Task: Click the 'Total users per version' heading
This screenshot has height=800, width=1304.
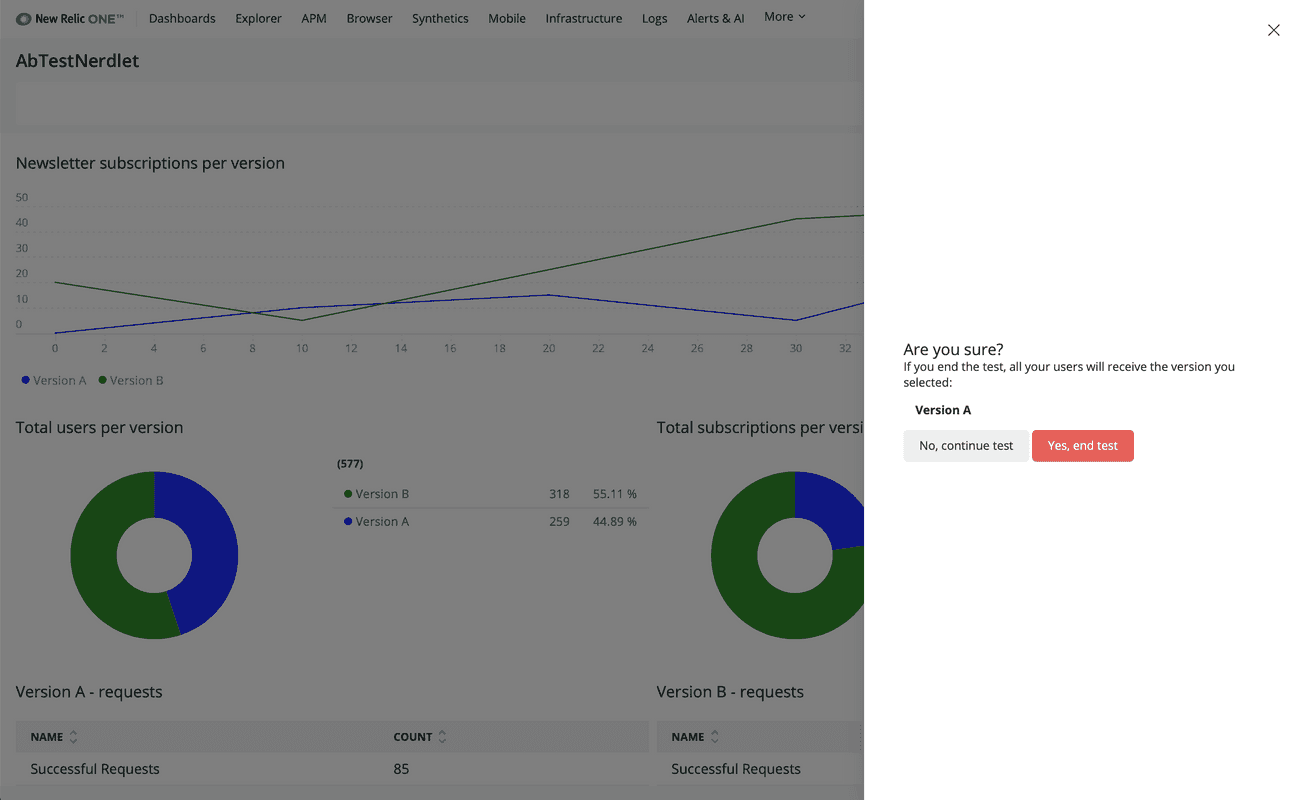Action: [x=99, y=428]
